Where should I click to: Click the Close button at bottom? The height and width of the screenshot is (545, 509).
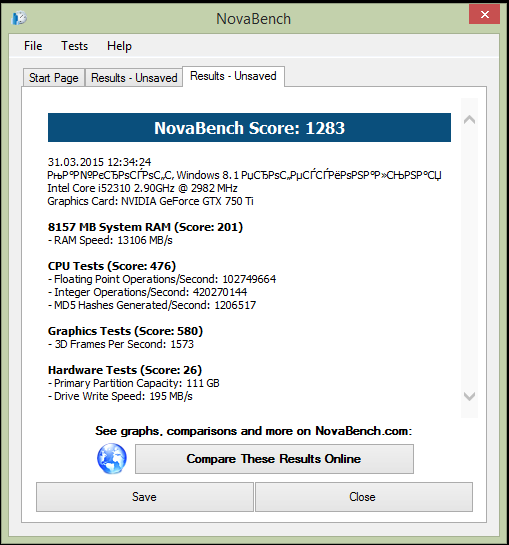[364, 497]
